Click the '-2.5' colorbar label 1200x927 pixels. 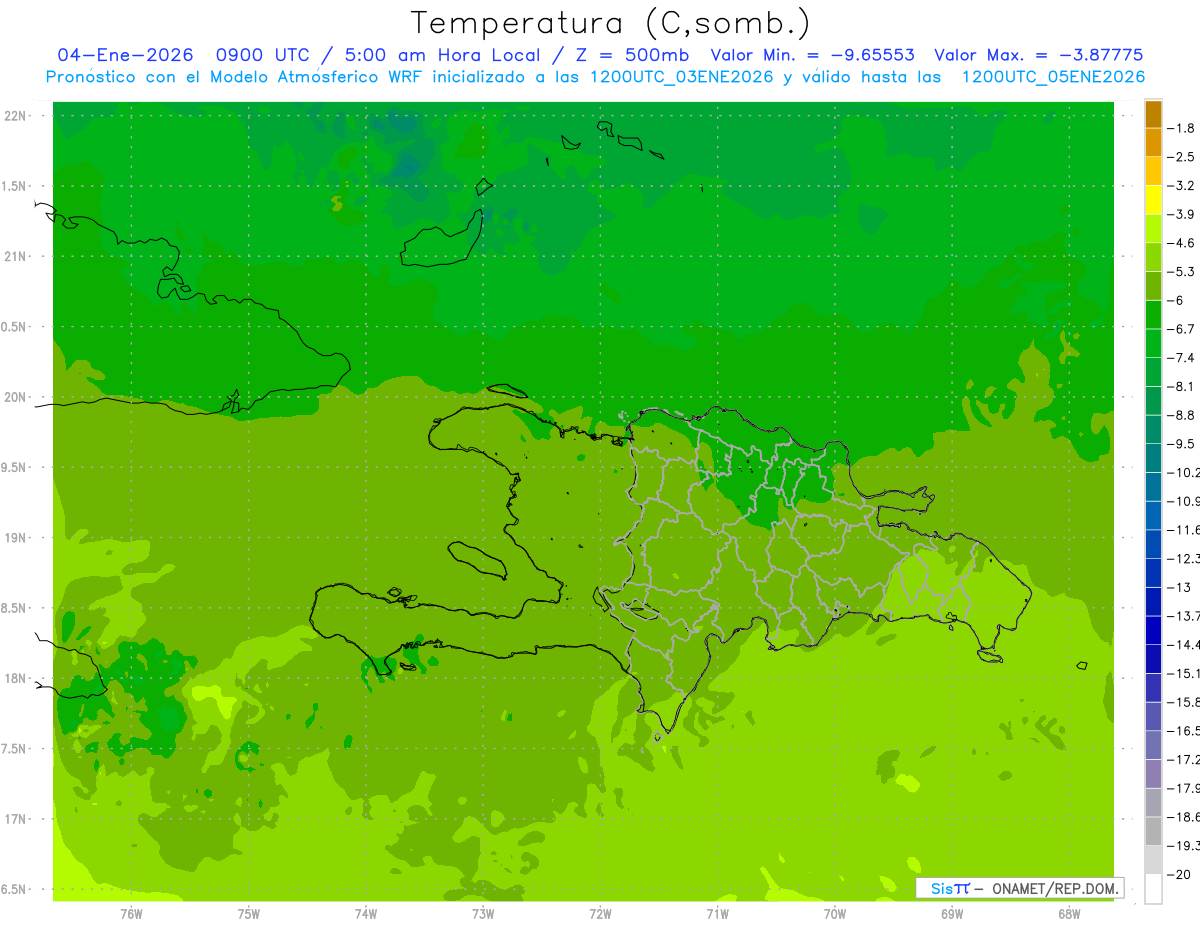[x=1181, y=157]
